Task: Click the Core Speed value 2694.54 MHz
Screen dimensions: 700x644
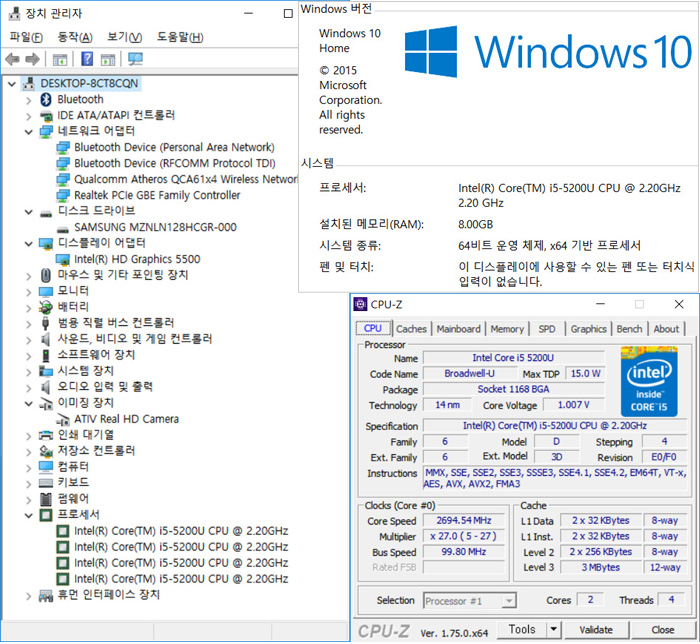Action: pos(464,520)
